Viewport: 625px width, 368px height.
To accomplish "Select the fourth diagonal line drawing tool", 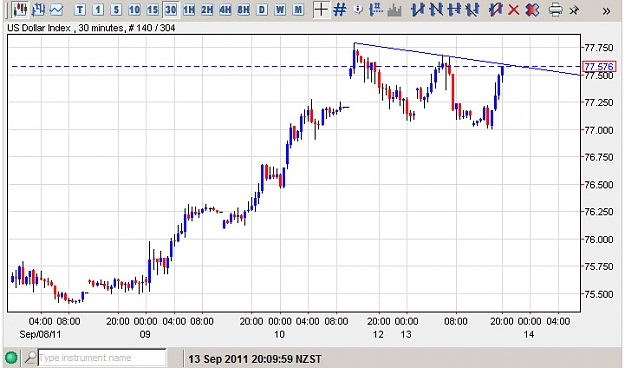I will tap(472, 10).
